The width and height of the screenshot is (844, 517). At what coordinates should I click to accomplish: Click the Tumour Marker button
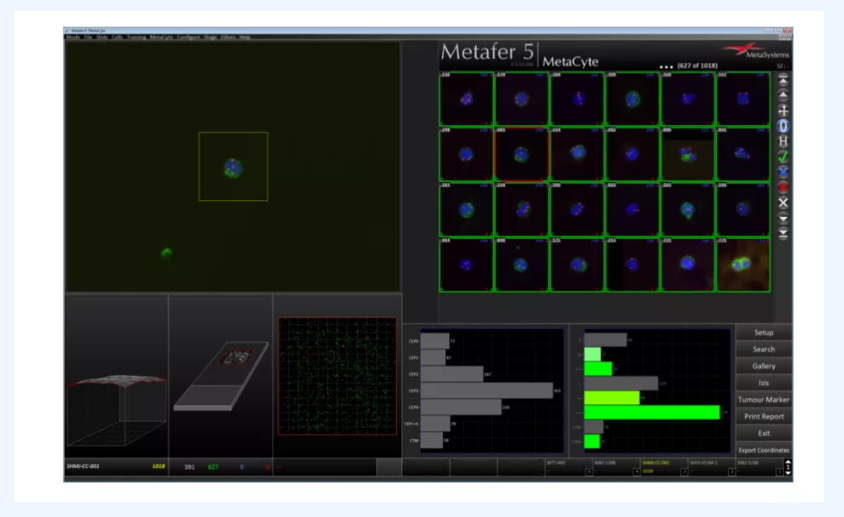coord(763,399)
